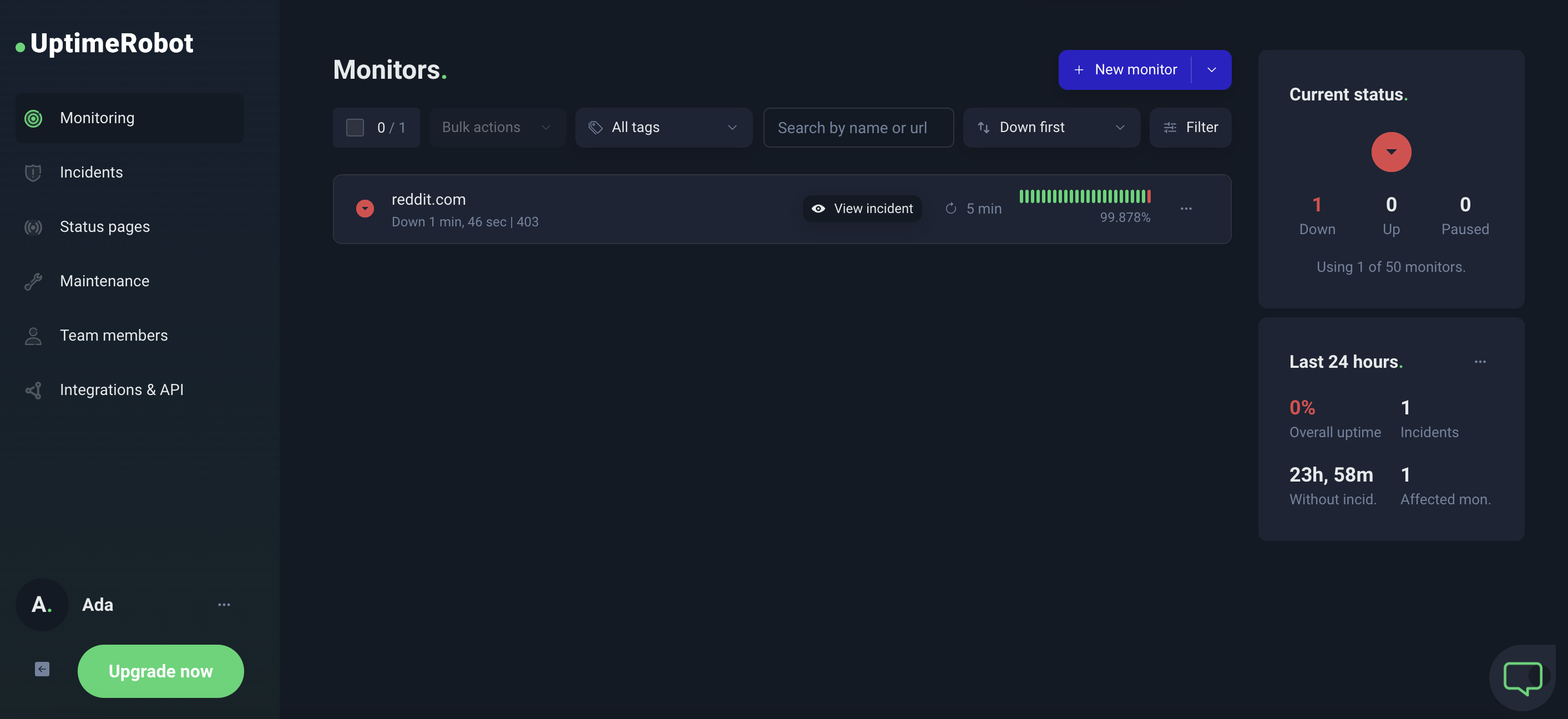The image size is (1568, 719).
Task: Open the All tags dropdown
Action: 664,127
